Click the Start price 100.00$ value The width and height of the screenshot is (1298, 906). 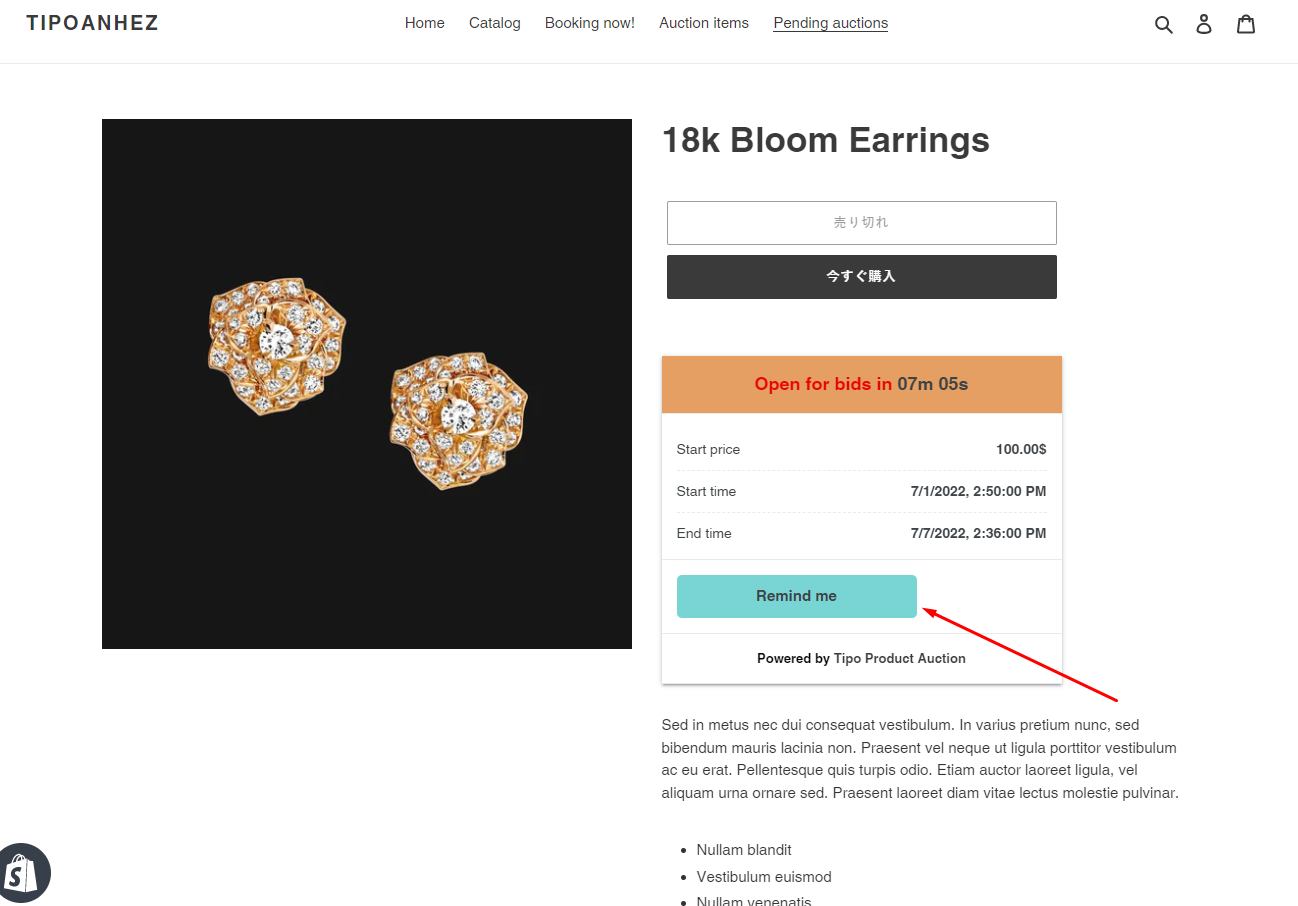point(1020,449)
